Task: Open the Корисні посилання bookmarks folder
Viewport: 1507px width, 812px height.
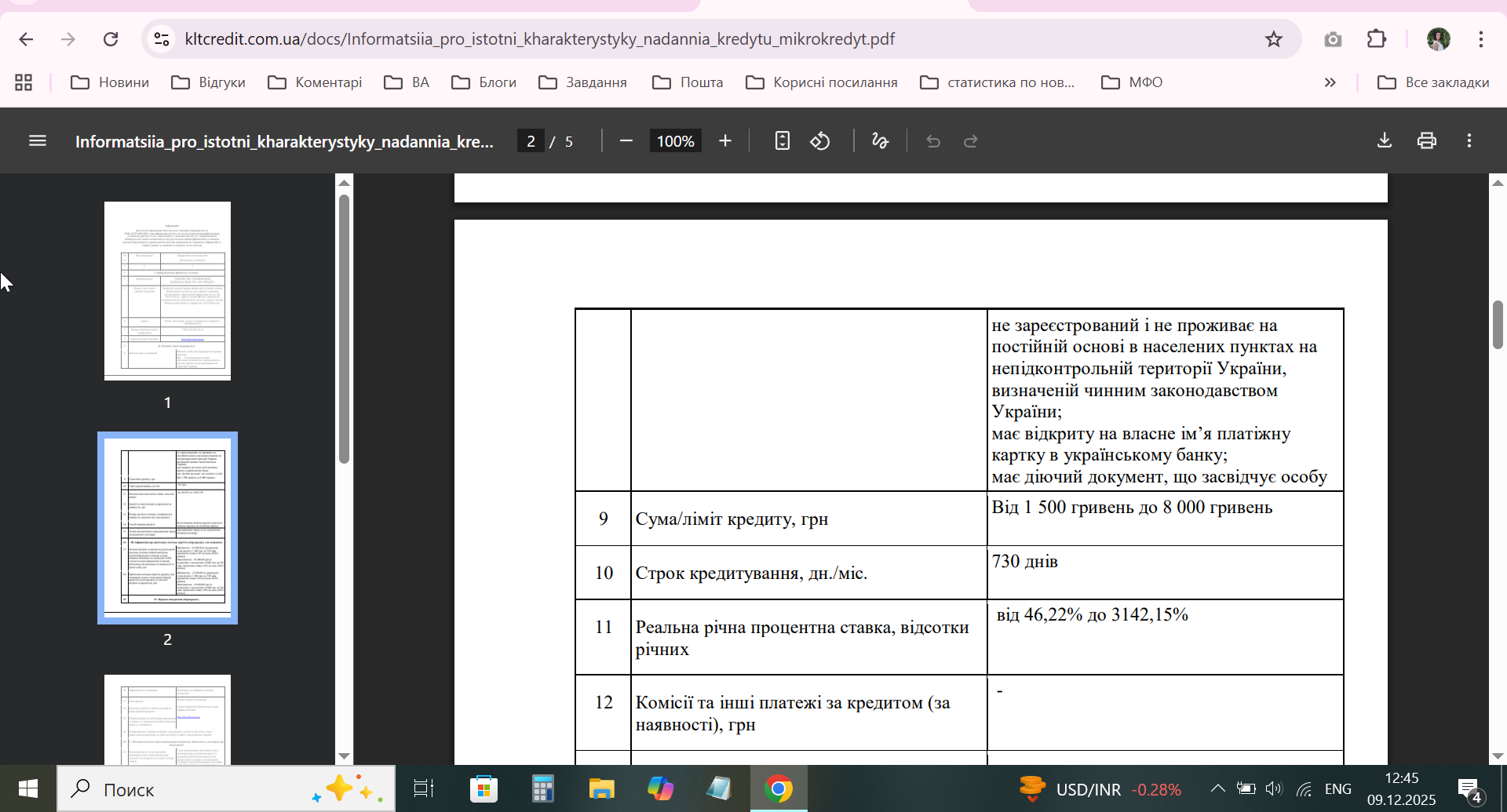Action: pos(822,82)
